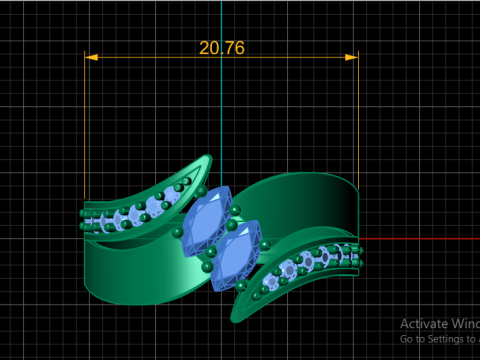
Task: Select the 20.76 dimension text
Action: pos(222,48)
